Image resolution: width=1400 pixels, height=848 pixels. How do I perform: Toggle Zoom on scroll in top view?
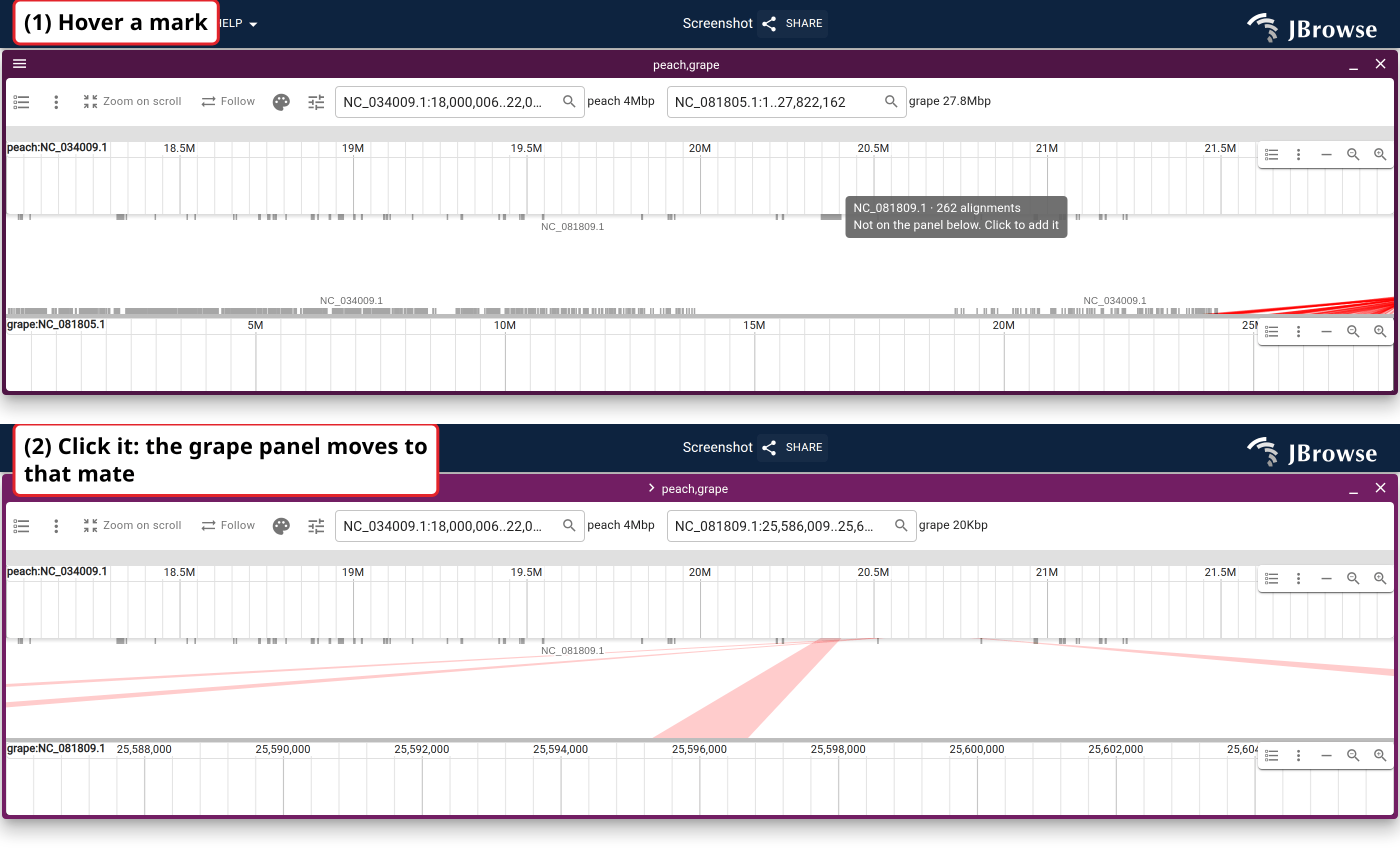(x=132, y=101)
